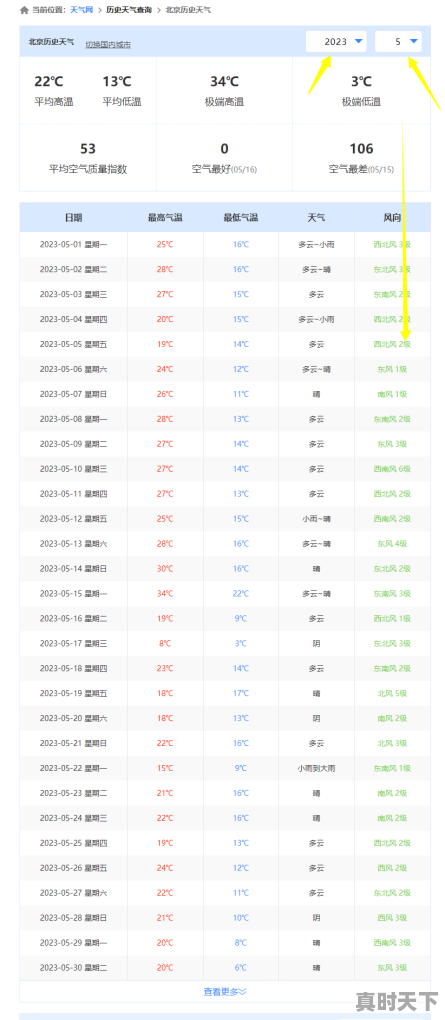445x1020 pixels.
Task: Click the 多云 weather cell for 2023-05-03
Action: [316, 295]
